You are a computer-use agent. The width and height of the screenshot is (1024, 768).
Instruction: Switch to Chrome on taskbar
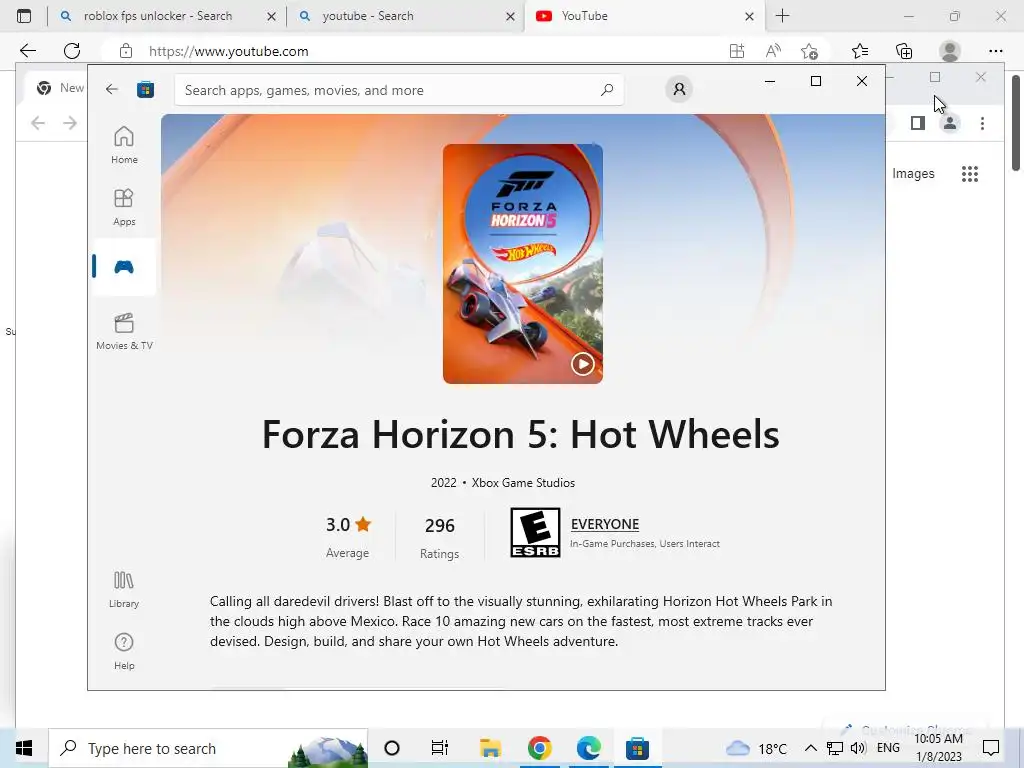539,748
